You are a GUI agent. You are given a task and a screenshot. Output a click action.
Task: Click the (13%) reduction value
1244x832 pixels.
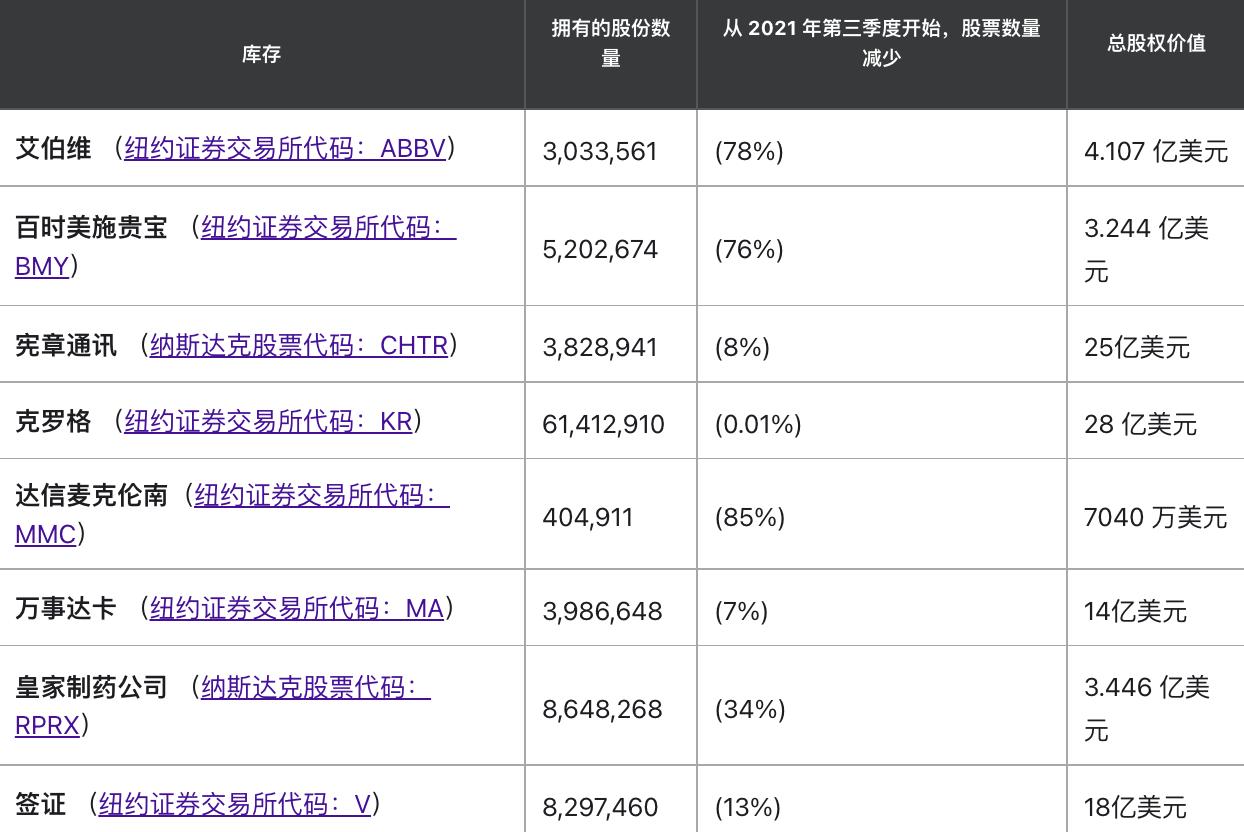pyautogui.click(x=748, y=807)
